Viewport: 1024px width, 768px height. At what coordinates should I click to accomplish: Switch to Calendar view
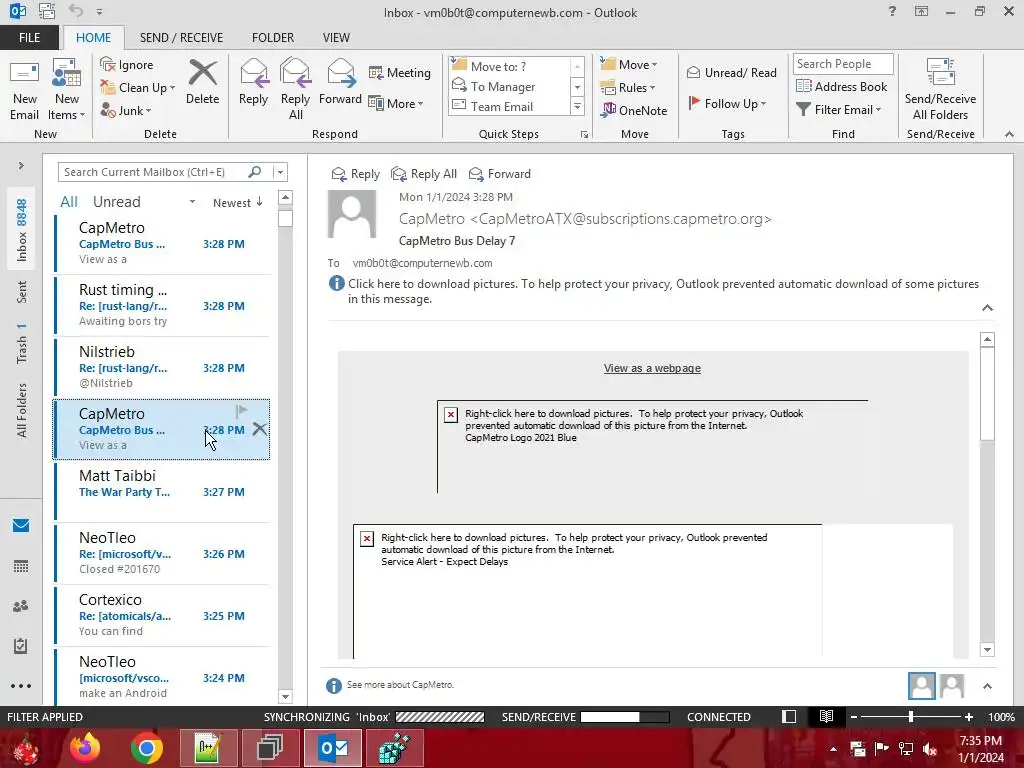click(x=21, y=566)
